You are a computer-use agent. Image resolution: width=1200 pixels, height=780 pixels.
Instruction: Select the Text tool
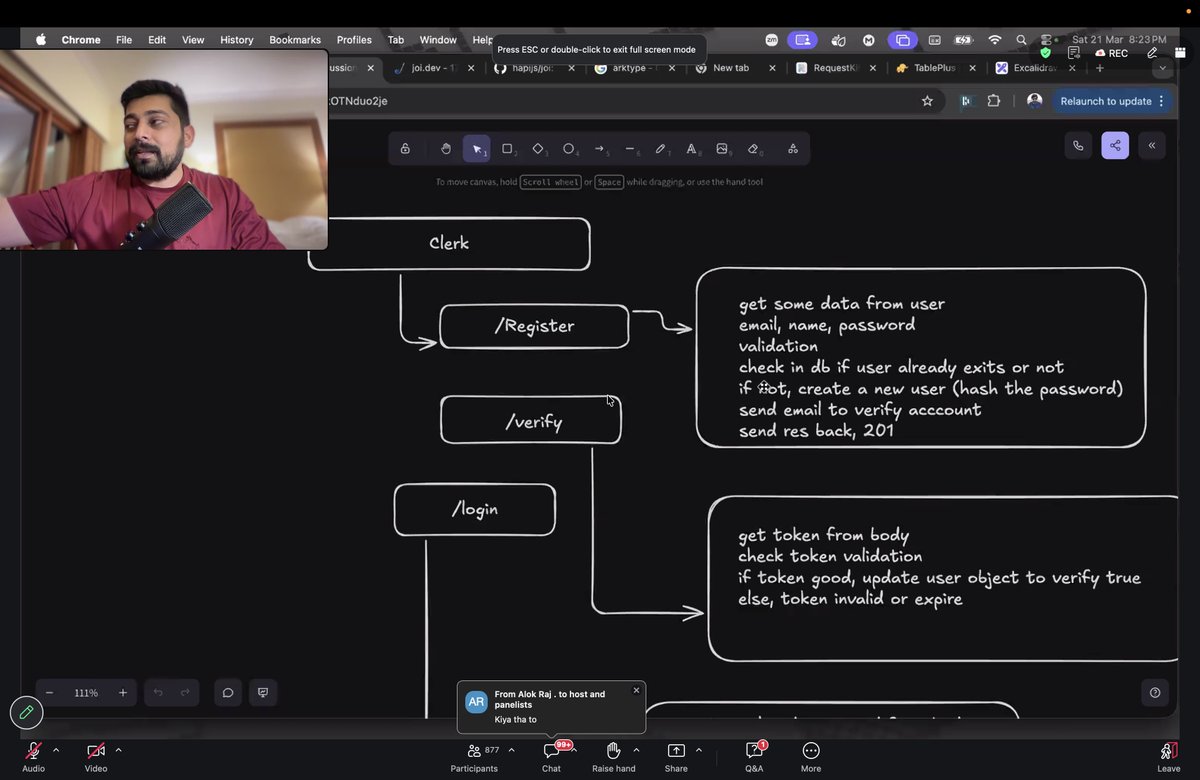(691, 148)
